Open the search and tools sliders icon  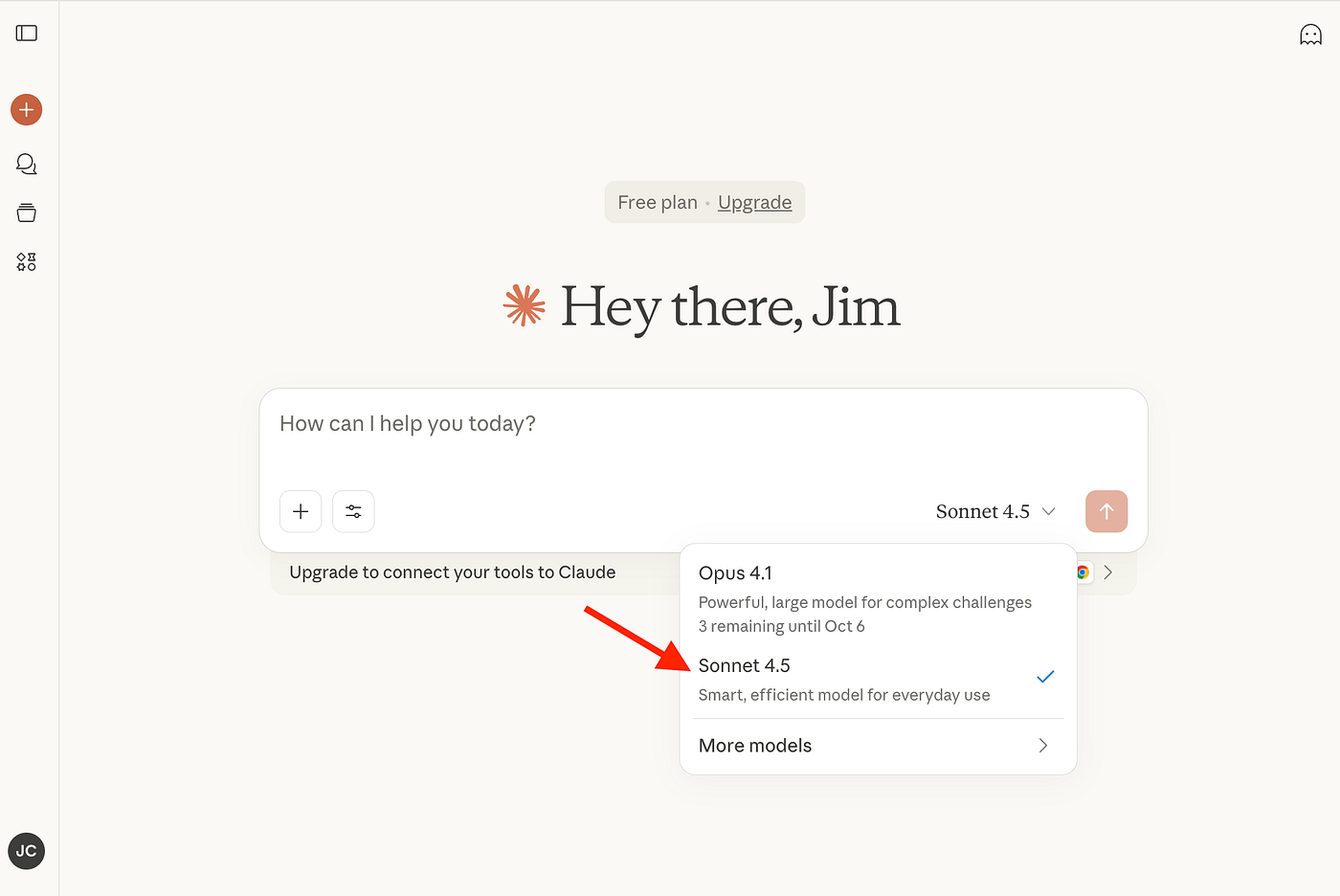point(353,511)
